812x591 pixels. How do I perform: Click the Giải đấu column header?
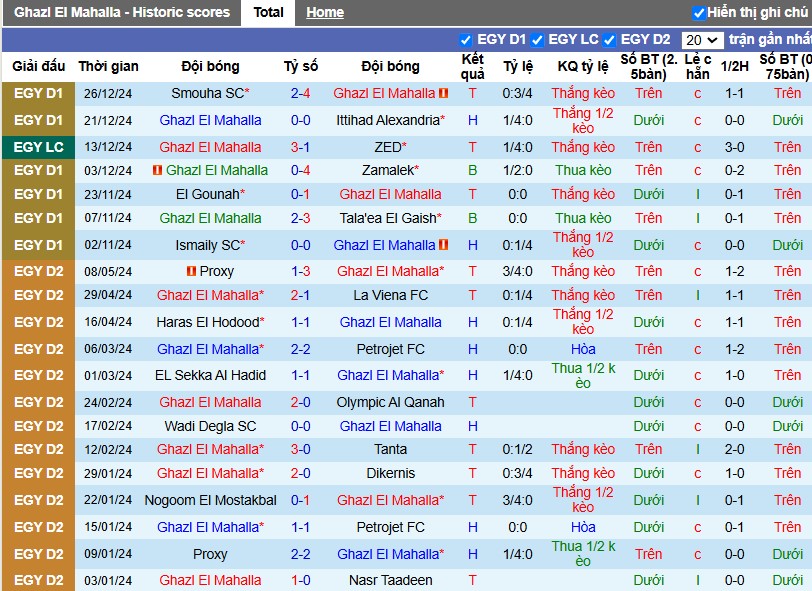coord(39,66)
